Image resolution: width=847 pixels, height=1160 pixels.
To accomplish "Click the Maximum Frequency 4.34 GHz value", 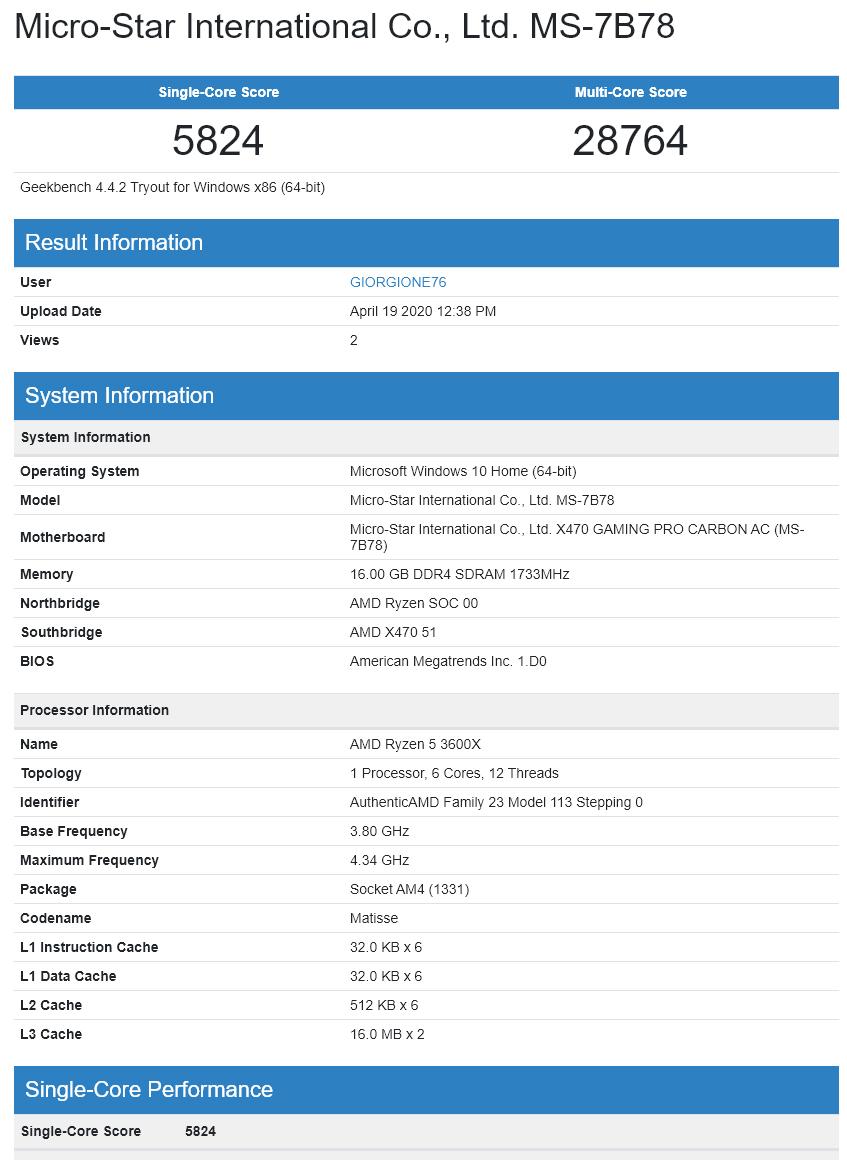I will [379, 860].
